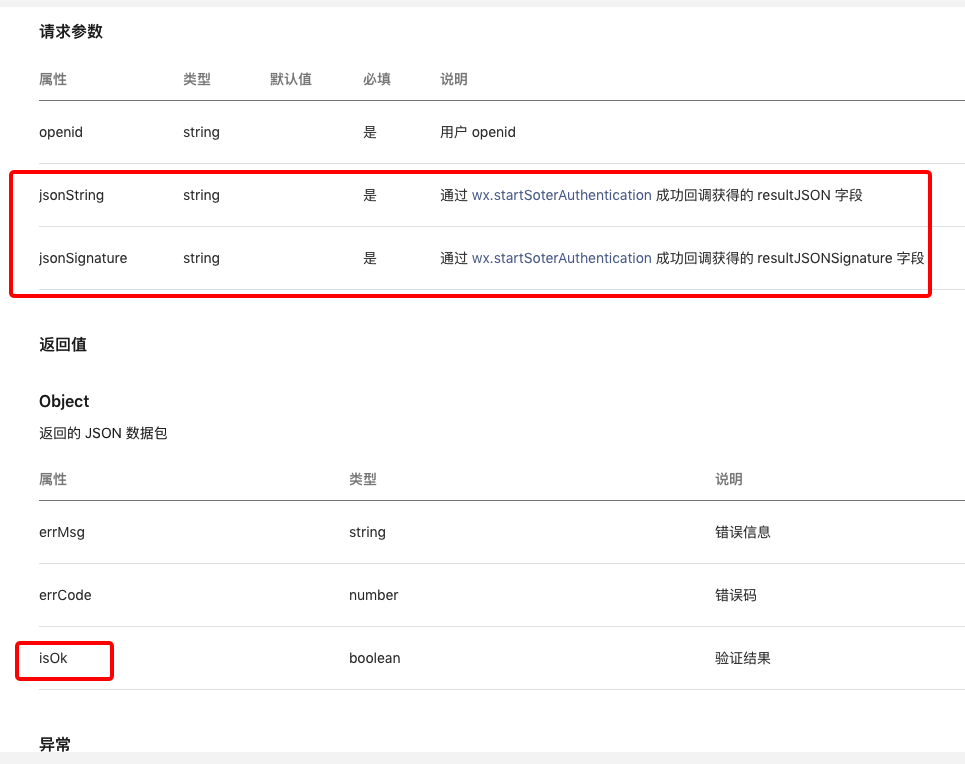
Task: Select the boolean type of isOk
Action: [x=375, y=658]
